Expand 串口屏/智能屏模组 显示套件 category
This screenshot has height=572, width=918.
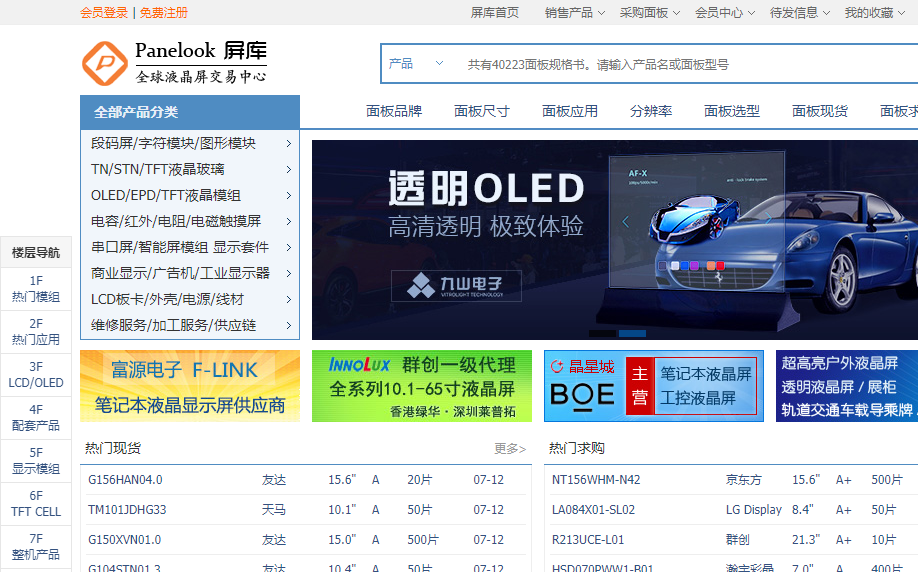click(190, 247)
